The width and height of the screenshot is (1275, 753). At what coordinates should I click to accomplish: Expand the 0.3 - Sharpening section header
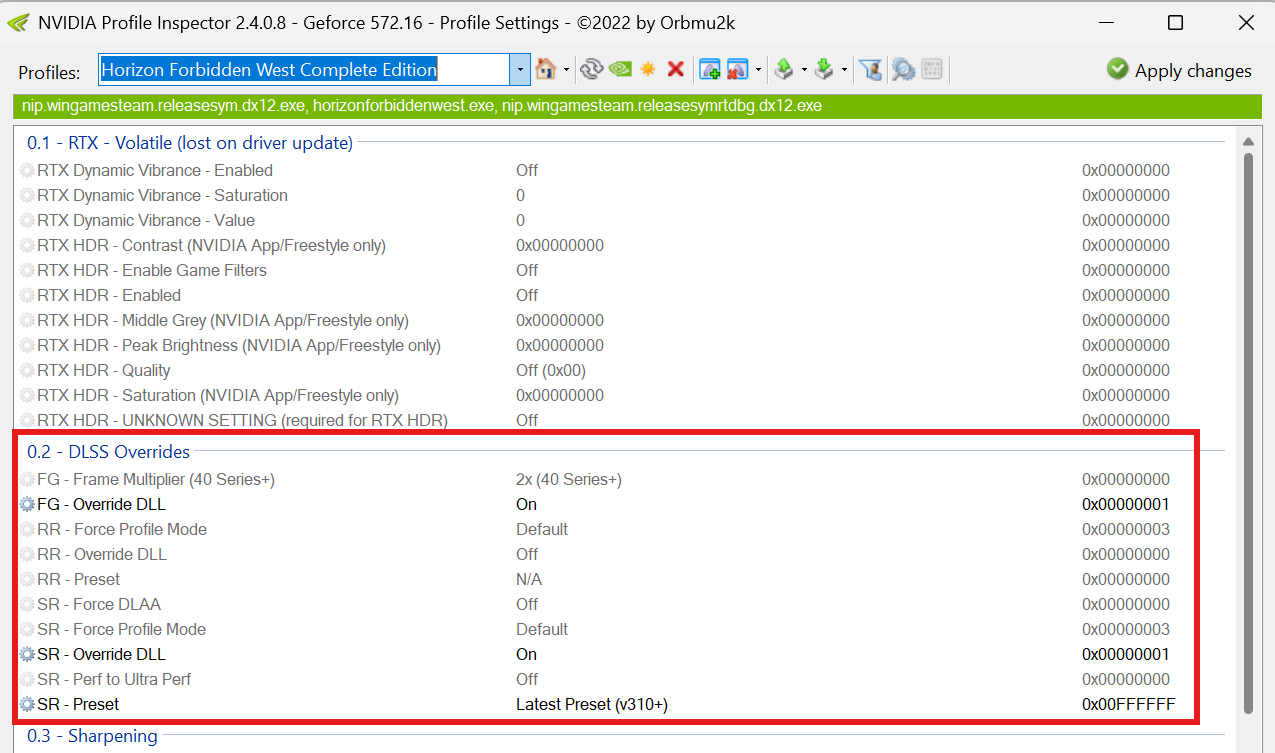pos(92,736)
